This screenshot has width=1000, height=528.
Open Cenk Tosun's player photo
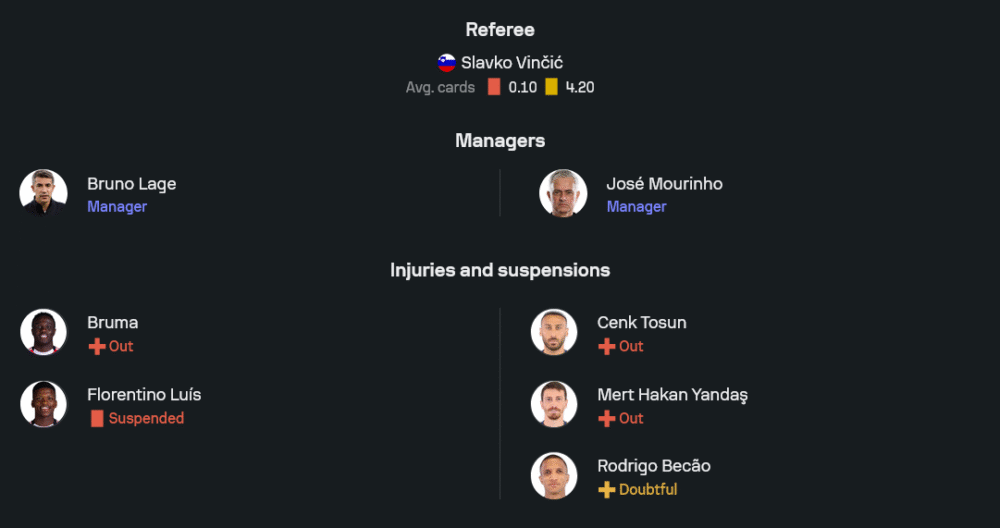click(x=554, y=332)
